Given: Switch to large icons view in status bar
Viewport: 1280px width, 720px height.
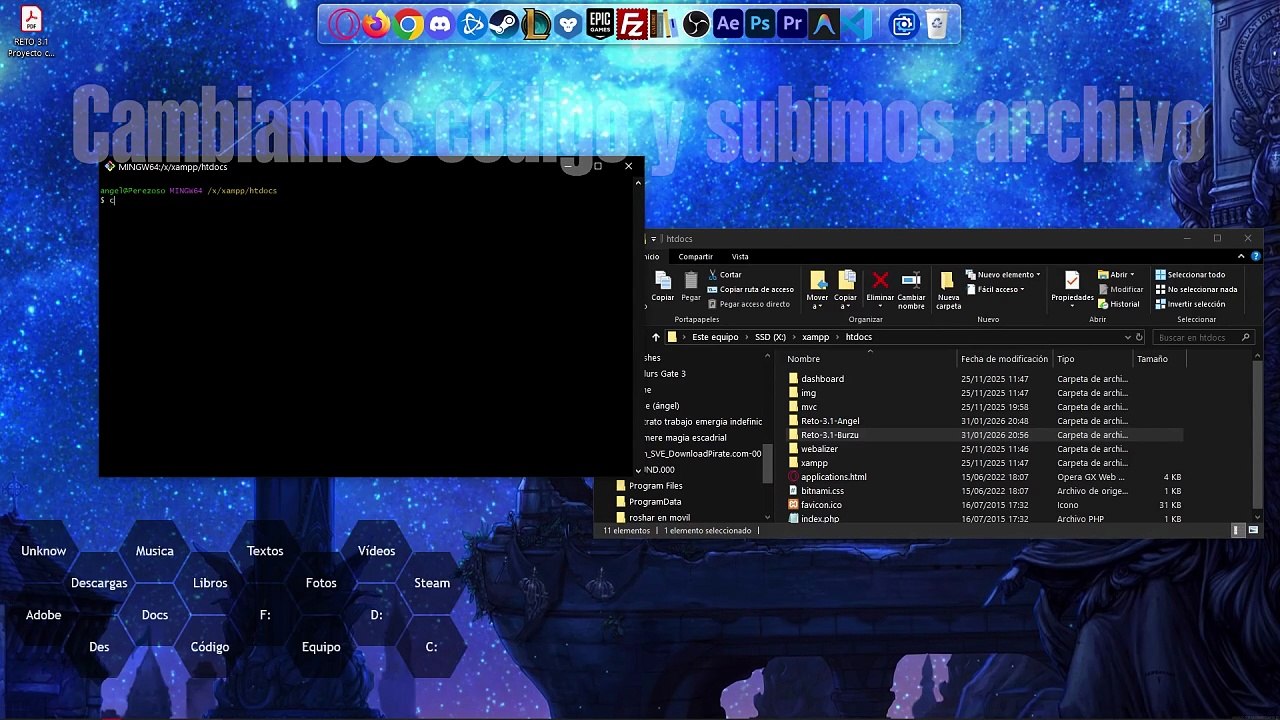Looking at the screenshot, I should [1254, 530].
